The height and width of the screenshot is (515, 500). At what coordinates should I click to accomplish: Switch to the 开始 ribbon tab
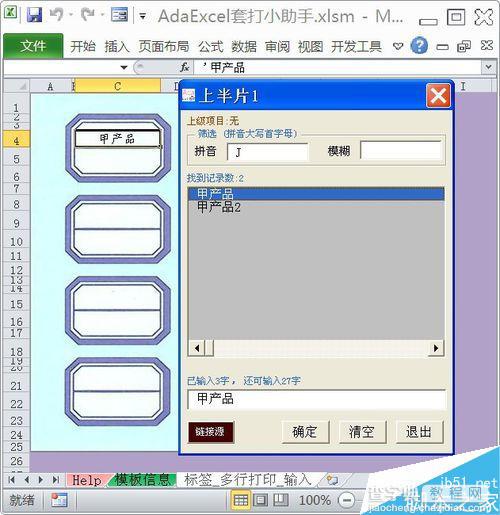[x=83, y=46]
